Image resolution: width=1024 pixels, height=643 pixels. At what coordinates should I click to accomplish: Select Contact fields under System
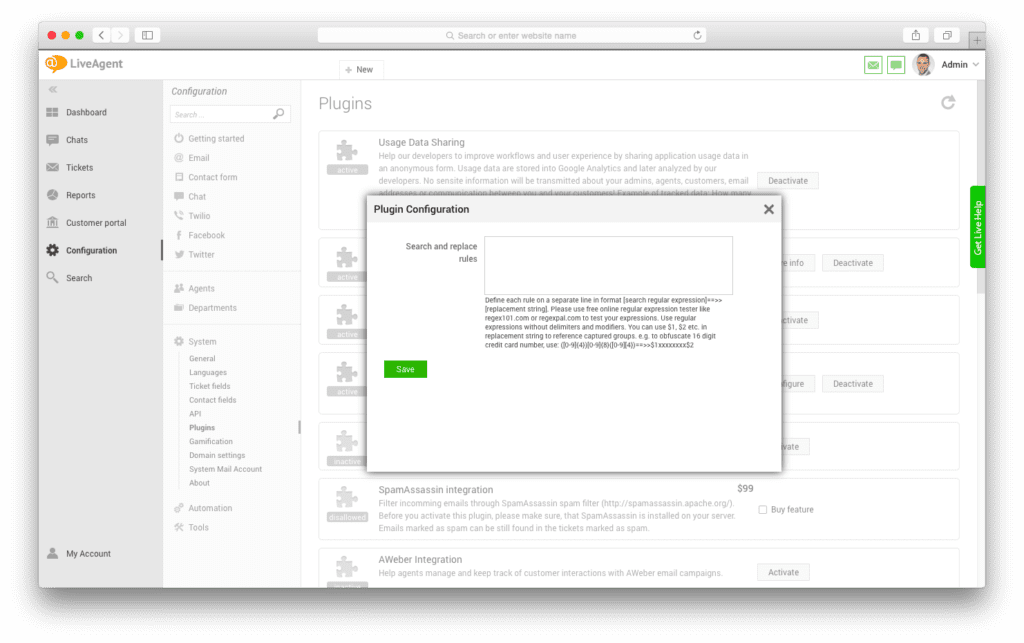[212, 400]
